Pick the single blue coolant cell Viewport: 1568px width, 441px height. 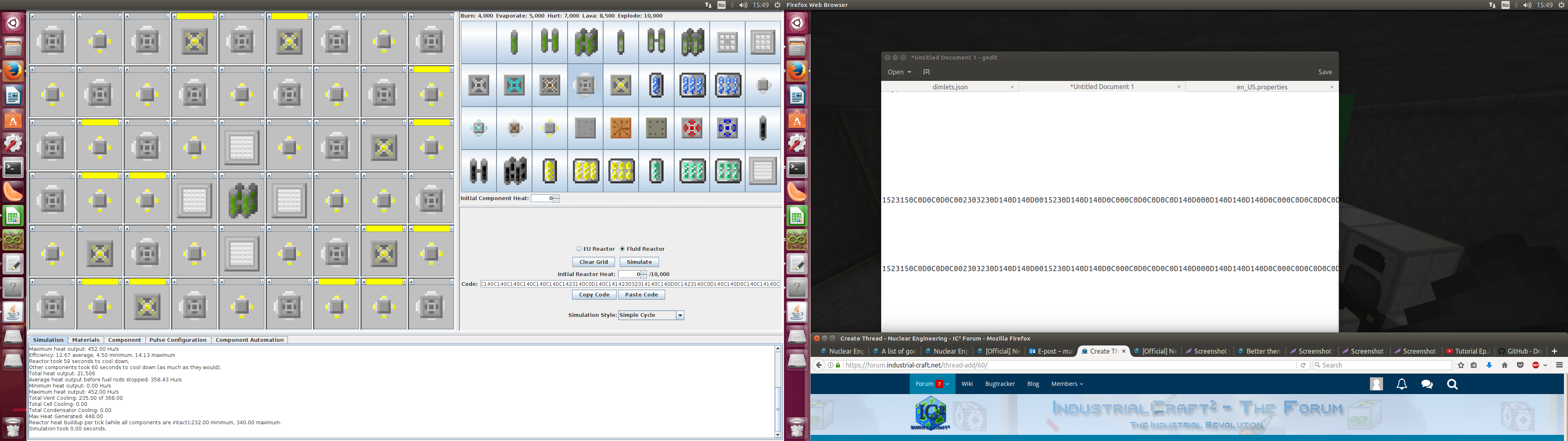[x=656, y=85]
